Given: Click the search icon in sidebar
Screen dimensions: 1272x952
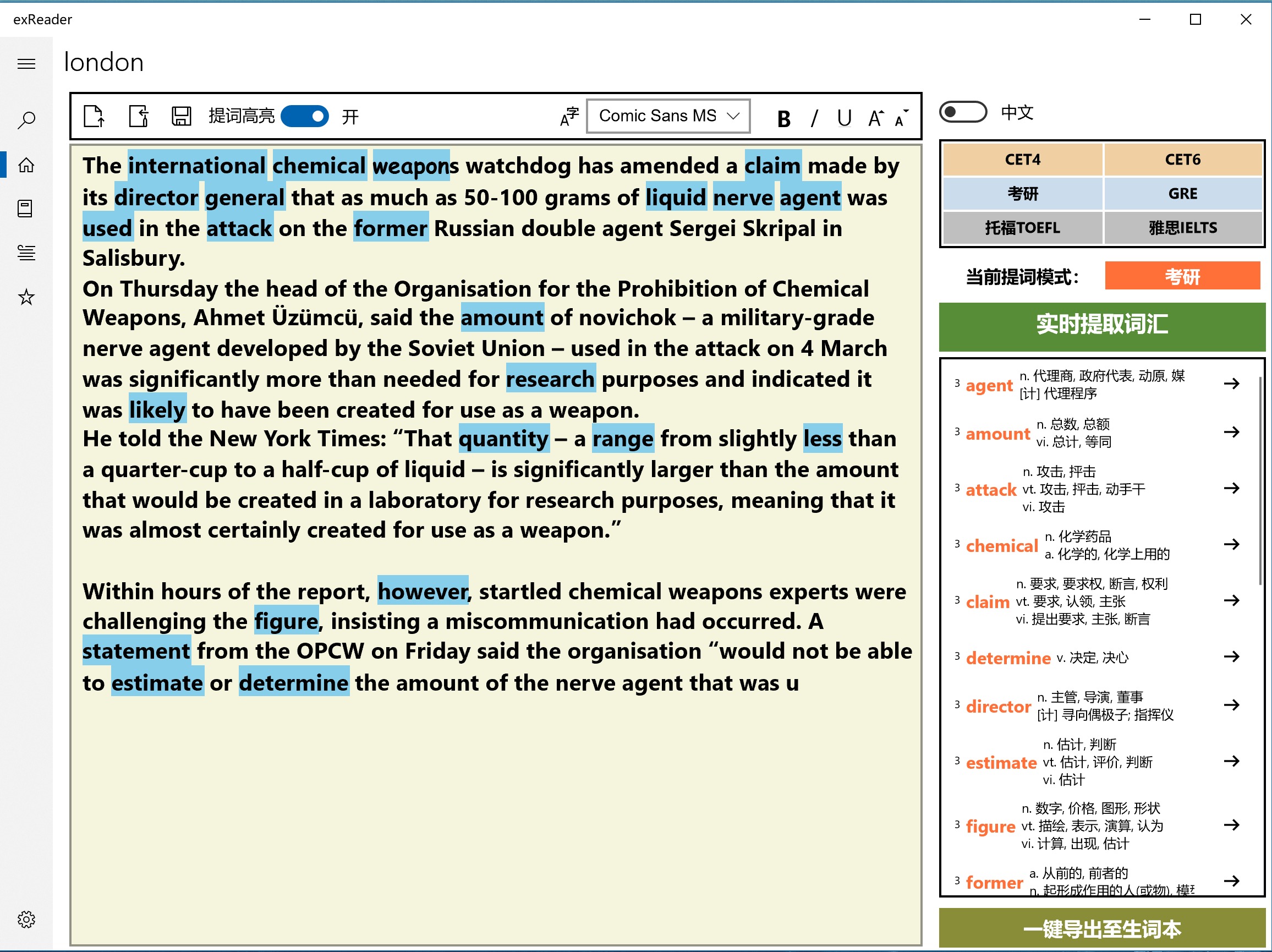Looking at the screenshot, I should point(26,120).
